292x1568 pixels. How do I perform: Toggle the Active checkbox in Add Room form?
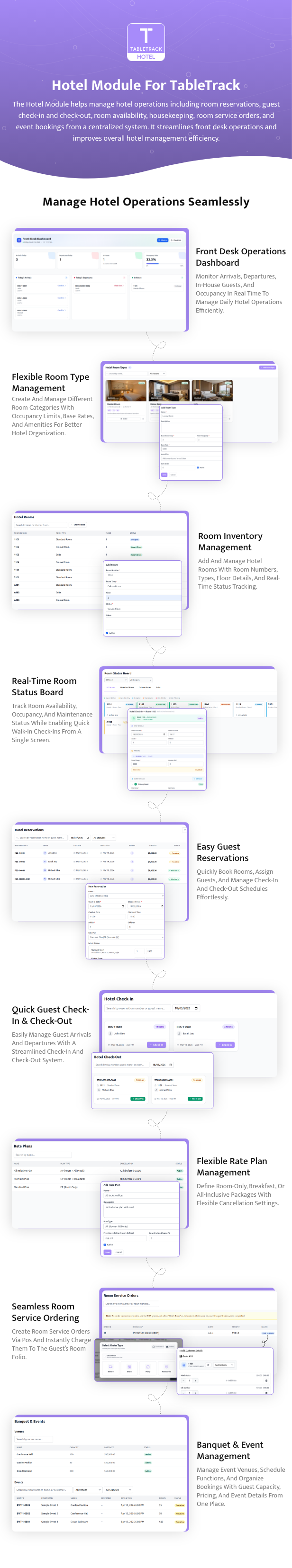tap(107, 633)
